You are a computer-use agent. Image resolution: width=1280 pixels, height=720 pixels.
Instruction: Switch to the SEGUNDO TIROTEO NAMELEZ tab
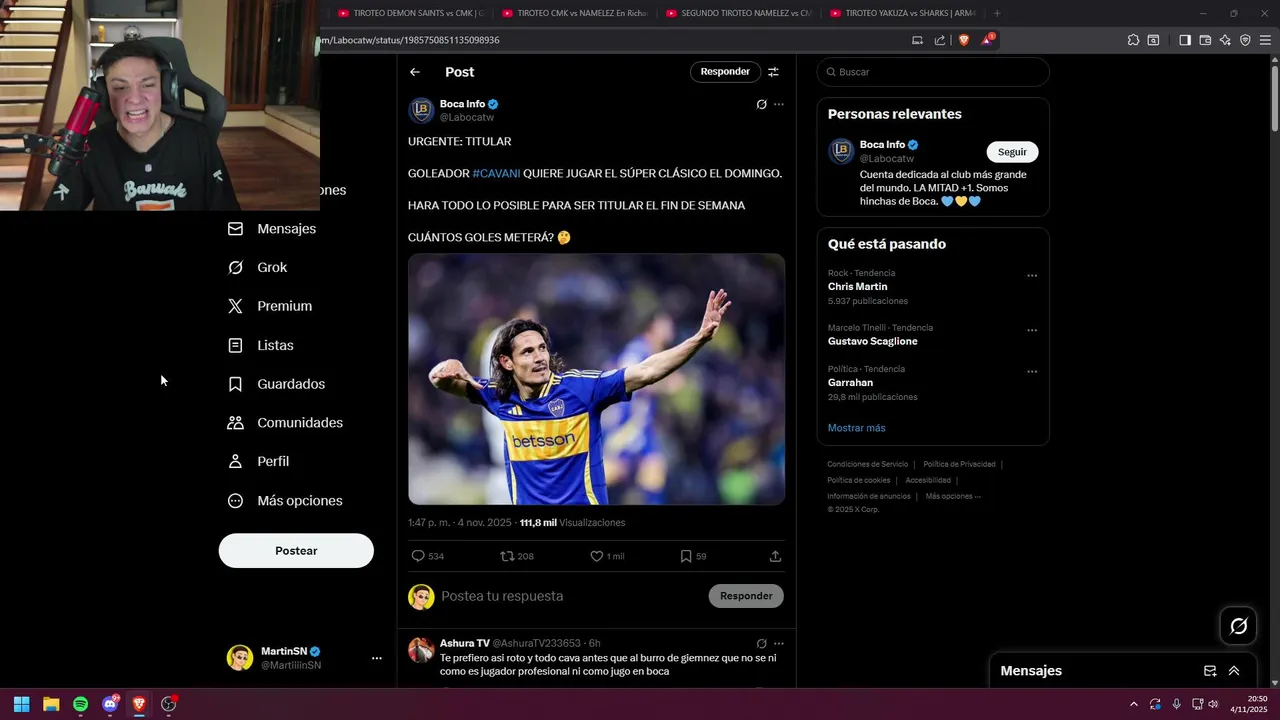point(738,13)
